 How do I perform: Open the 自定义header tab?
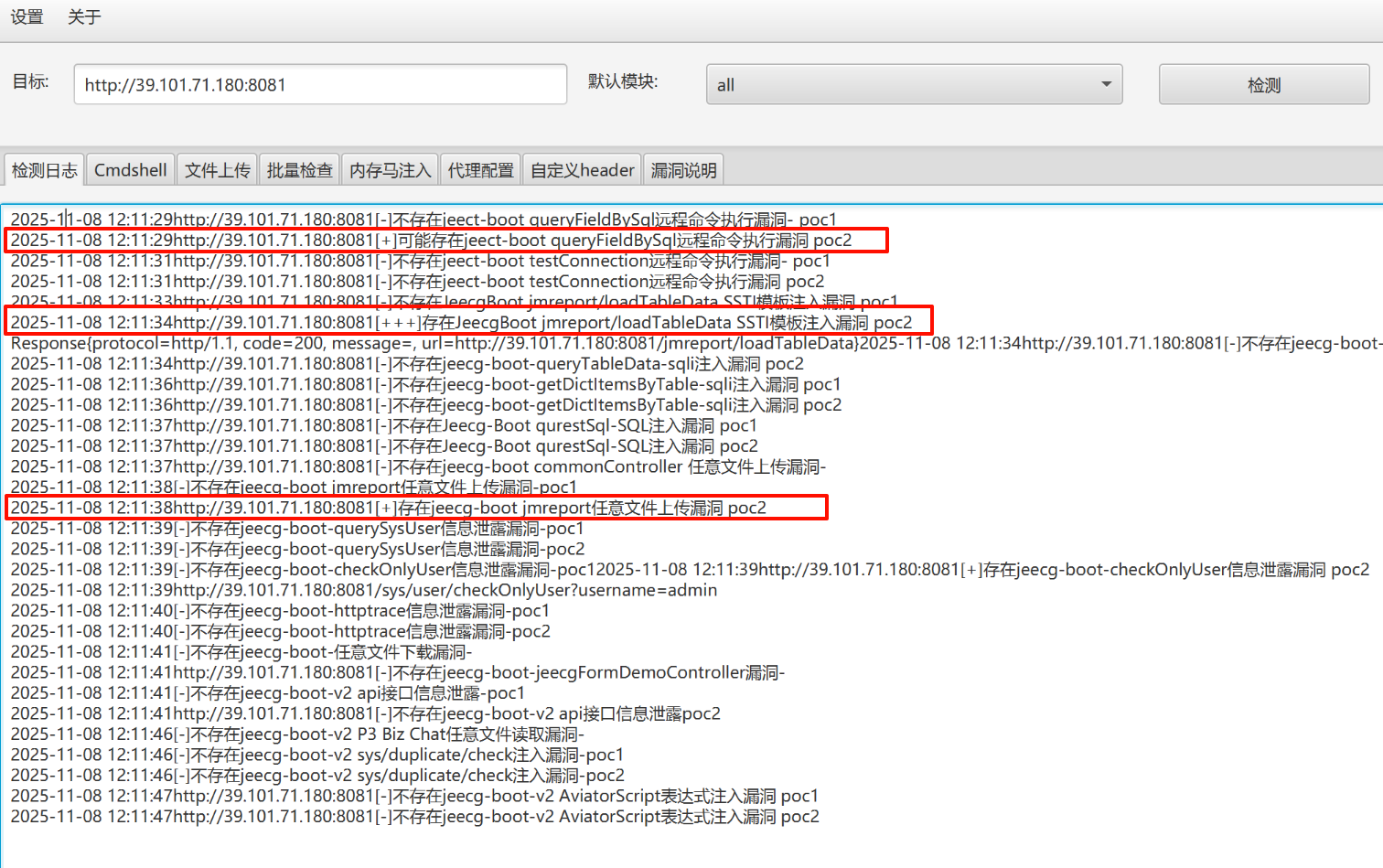(582, 169)
